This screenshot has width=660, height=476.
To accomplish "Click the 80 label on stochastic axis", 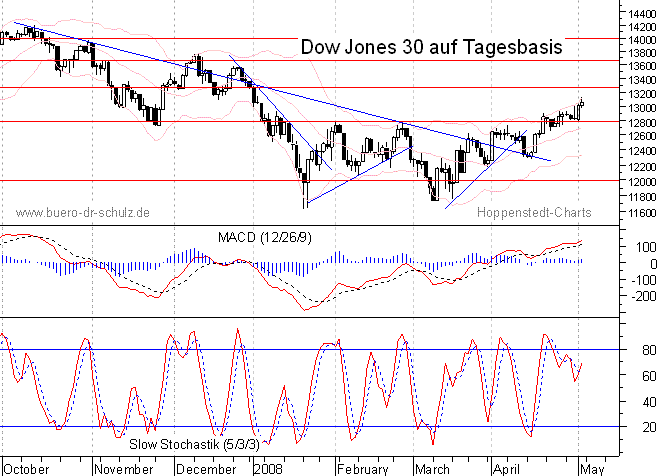I will 649,350.
